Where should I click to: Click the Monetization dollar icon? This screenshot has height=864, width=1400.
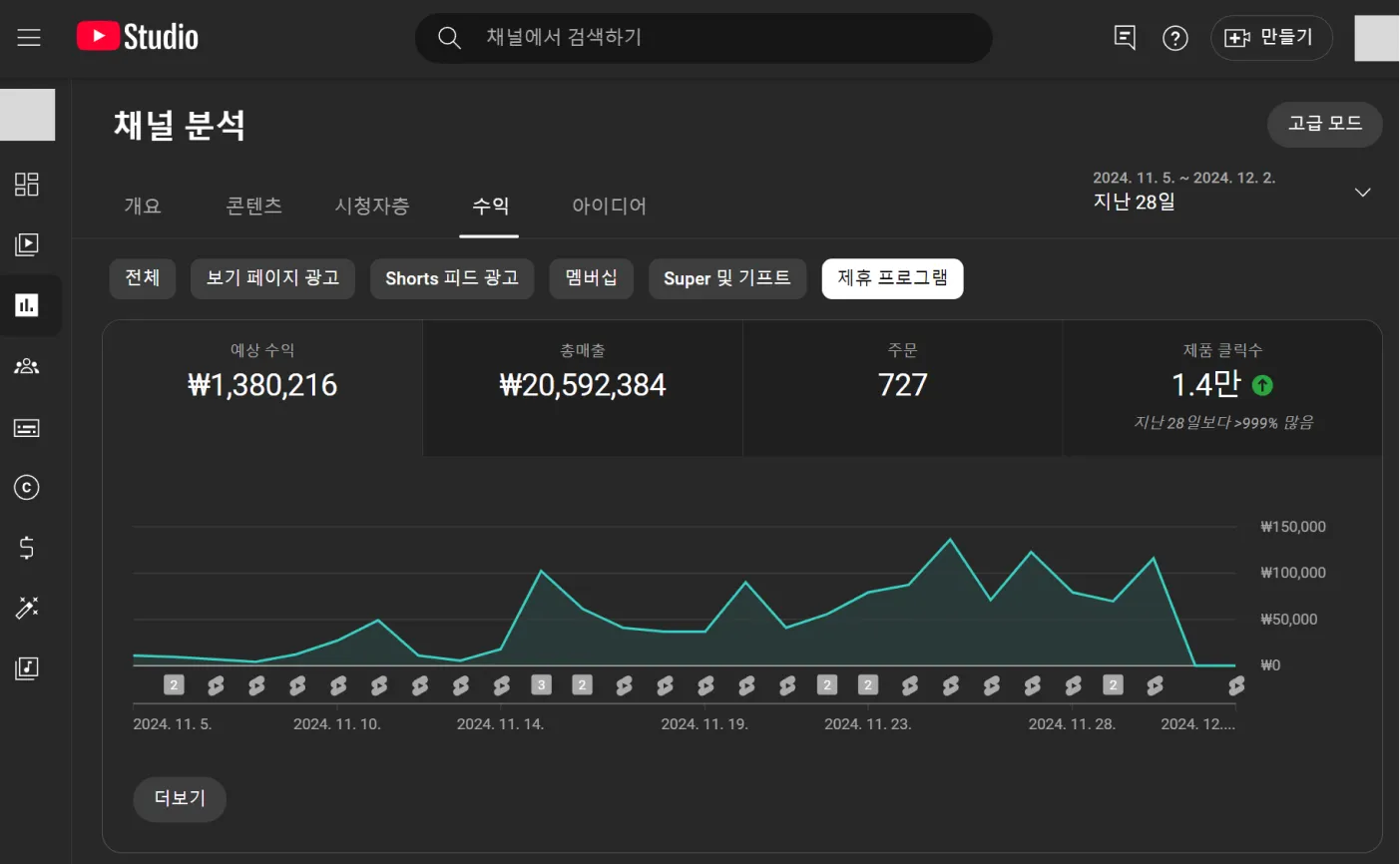point(27,548)
